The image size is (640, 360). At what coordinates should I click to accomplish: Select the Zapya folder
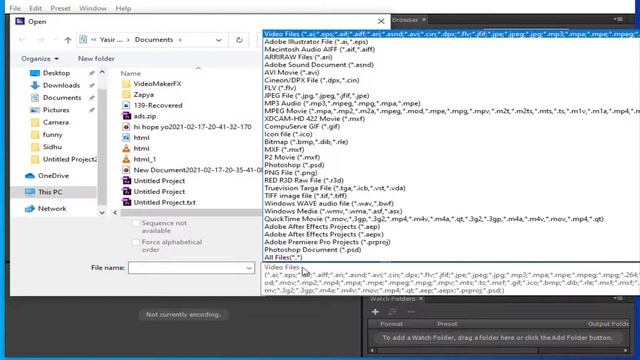click(x=143, y=94)
